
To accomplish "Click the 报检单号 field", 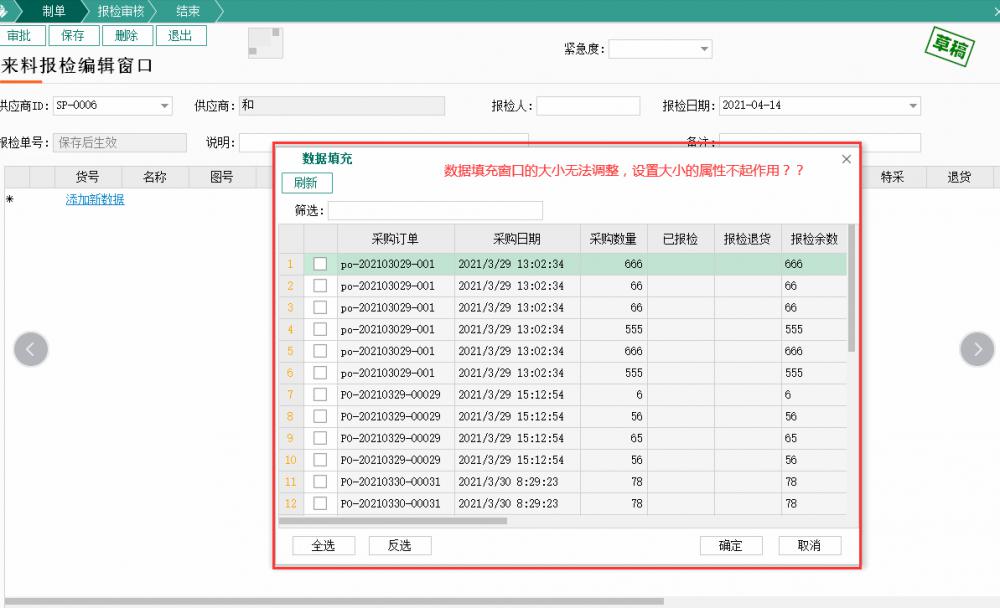I will click(x=120, y=143).
